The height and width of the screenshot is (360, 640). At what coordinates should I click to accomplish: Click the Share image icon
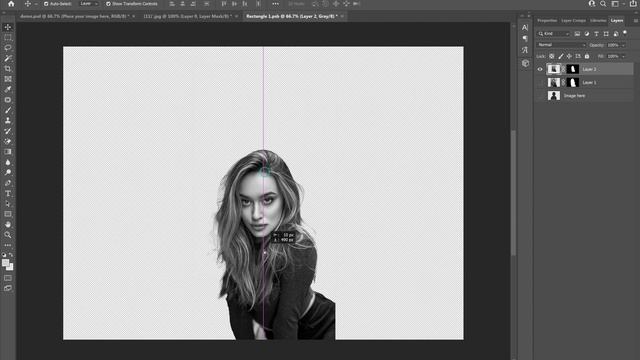click(x=633, y=4)
